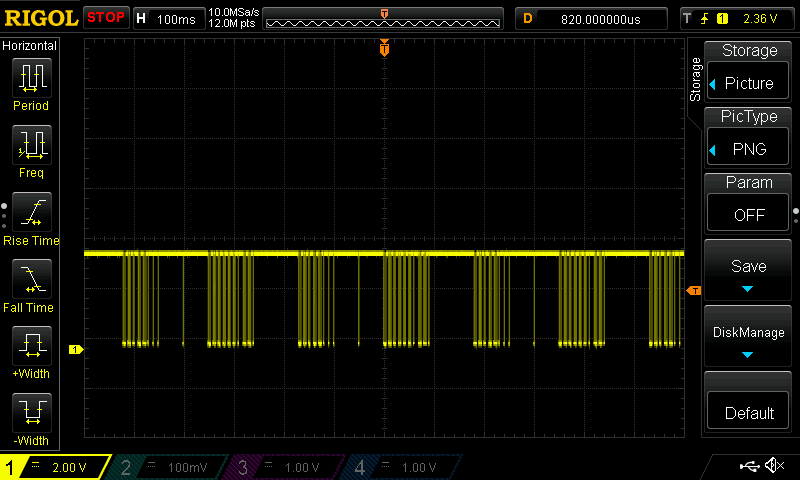Choose the Rise Time measurement icon
Screen dimensions: 800x480
click(x=32, y=212)
